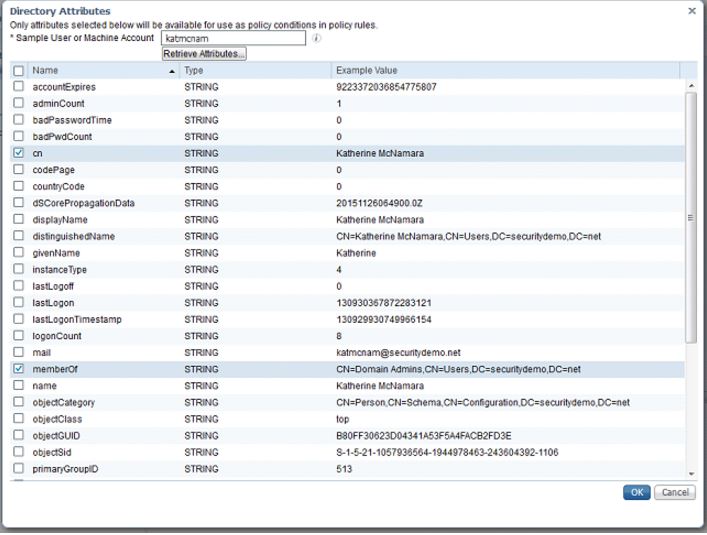Select the cn attribute name

[37, 154]
